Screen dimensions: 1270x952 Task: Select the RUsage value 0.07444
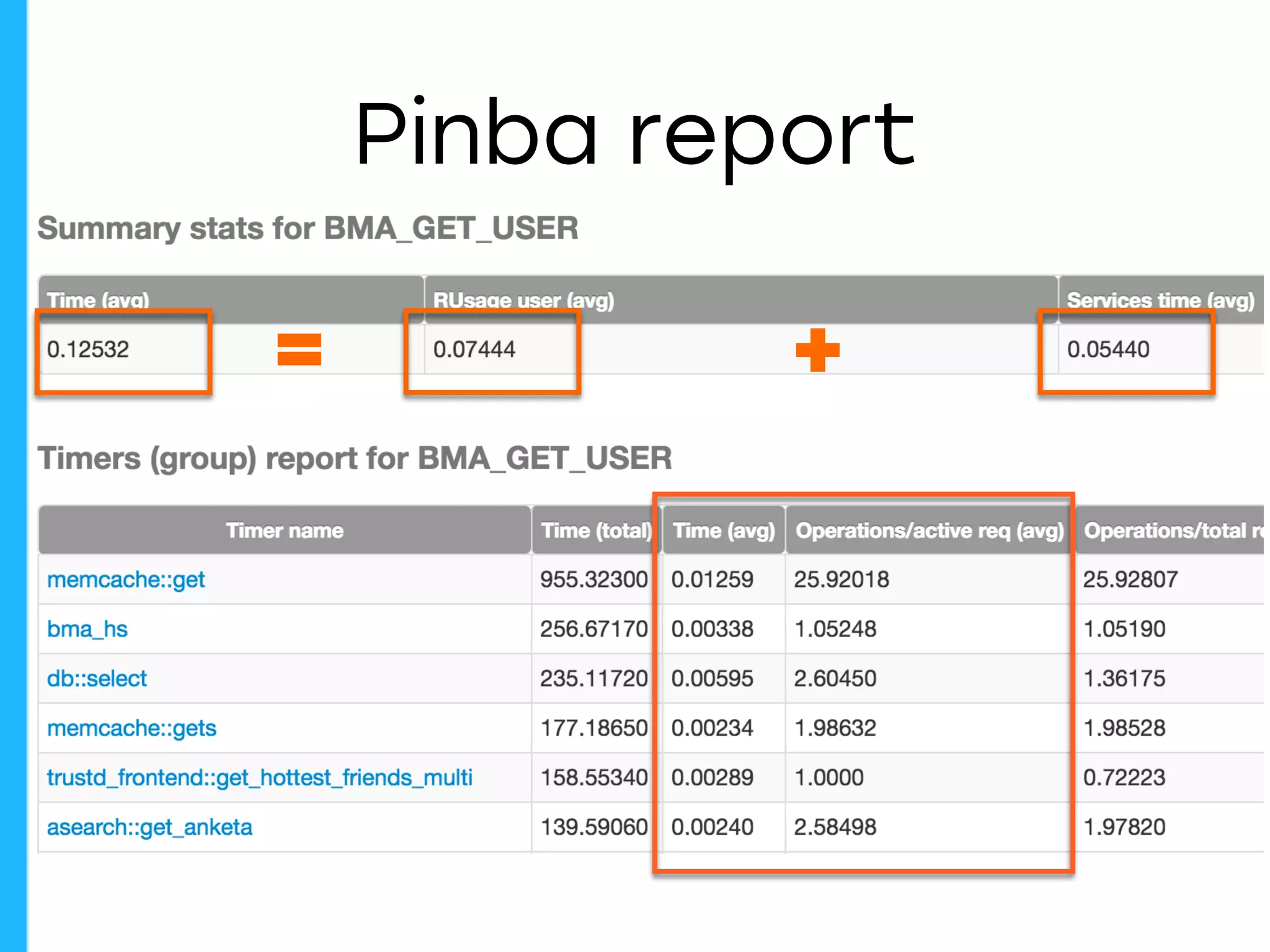pos(474,350)
